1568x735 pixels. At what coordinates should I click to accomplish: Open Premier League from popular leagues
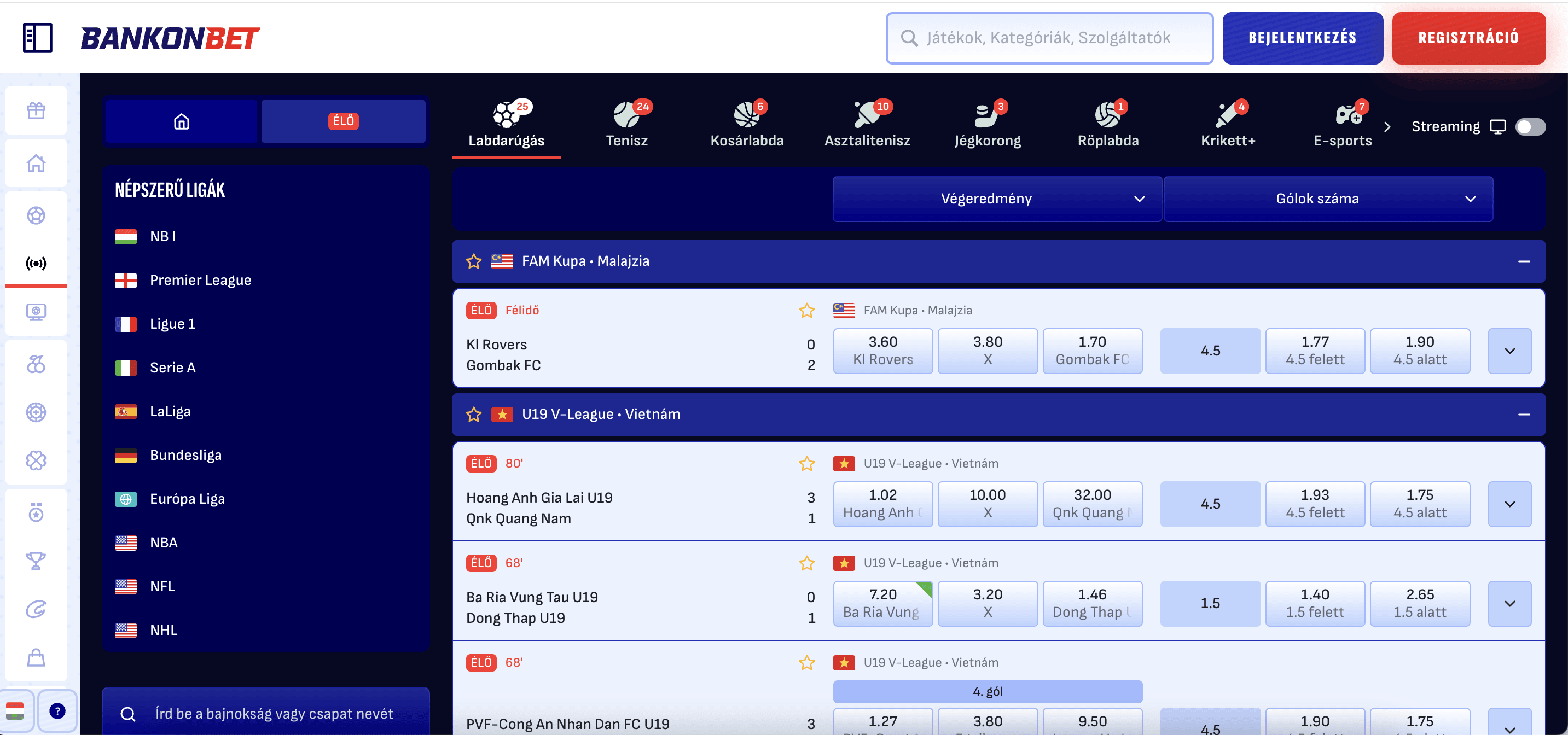tap(200, 280)
